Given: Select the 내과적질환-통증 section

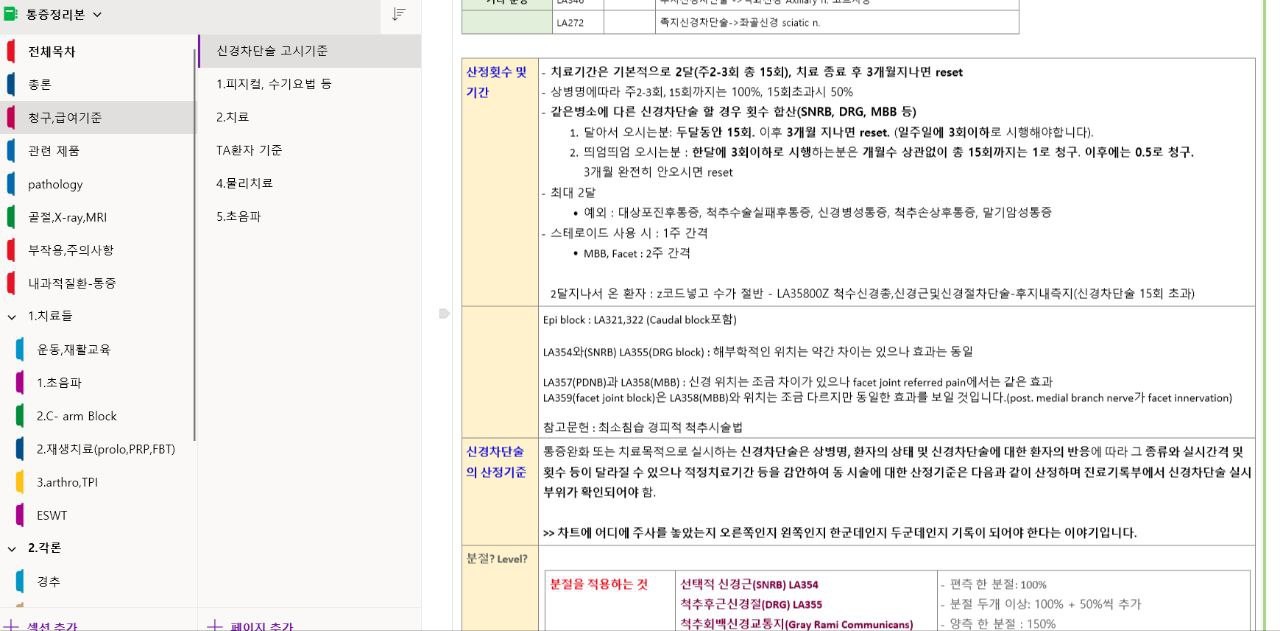Looking at the screenshot, I should pyautogui.click(x=73, y=282).
